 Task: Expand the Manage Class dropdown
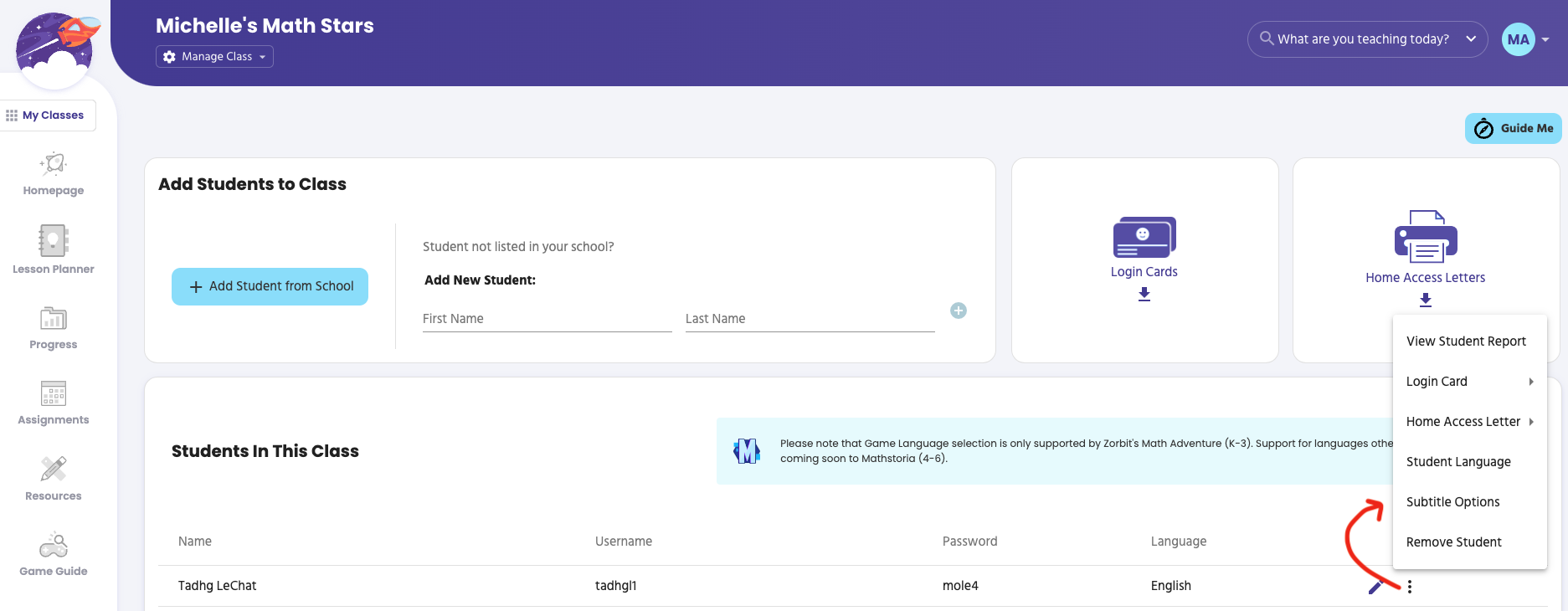tap(214, 56)
